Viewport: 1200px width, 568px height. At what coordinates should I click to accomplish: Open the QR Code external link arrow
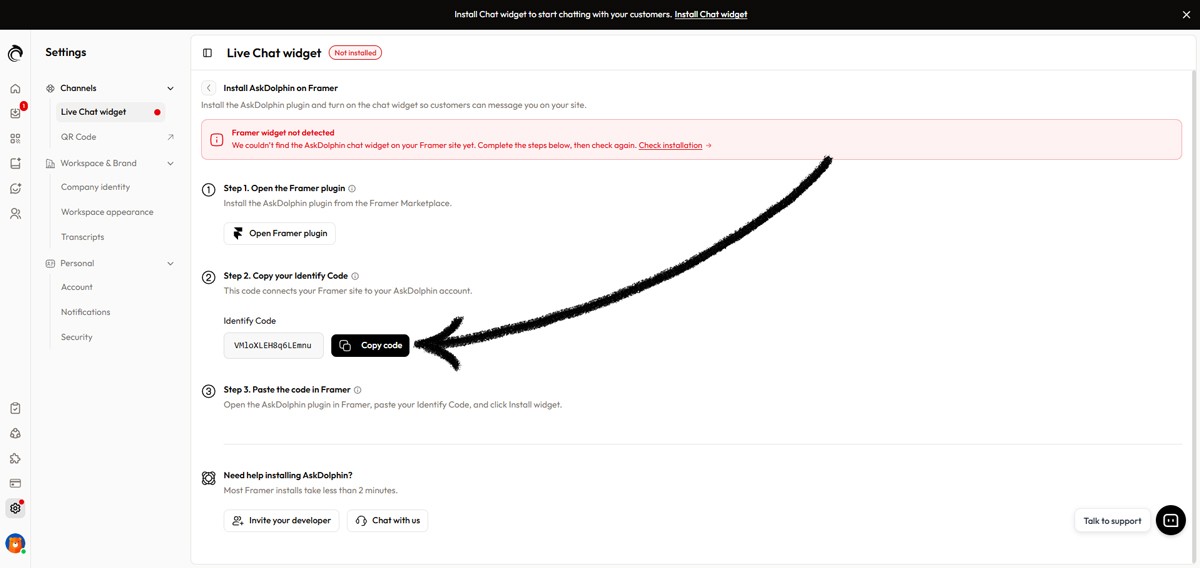[170, 137]
